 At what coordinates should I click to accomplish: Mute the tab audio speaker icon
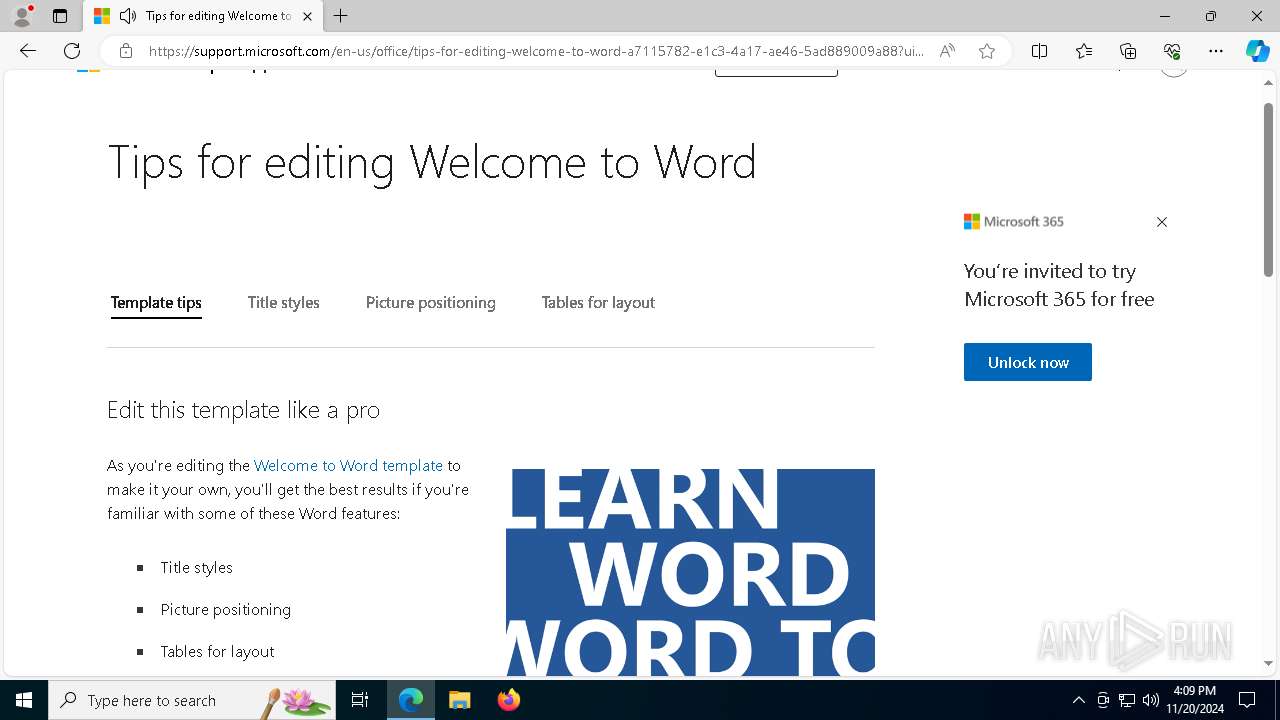pos(128,16)
